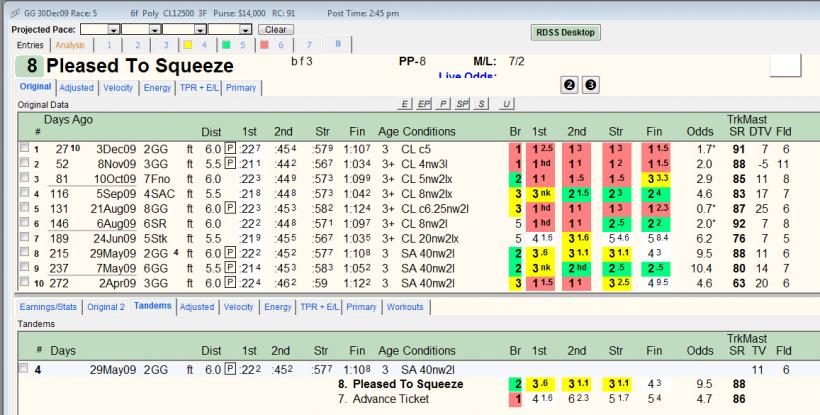
Task: Click 4SAC track entry in 5Sep09 row
Action: (159, 194)
